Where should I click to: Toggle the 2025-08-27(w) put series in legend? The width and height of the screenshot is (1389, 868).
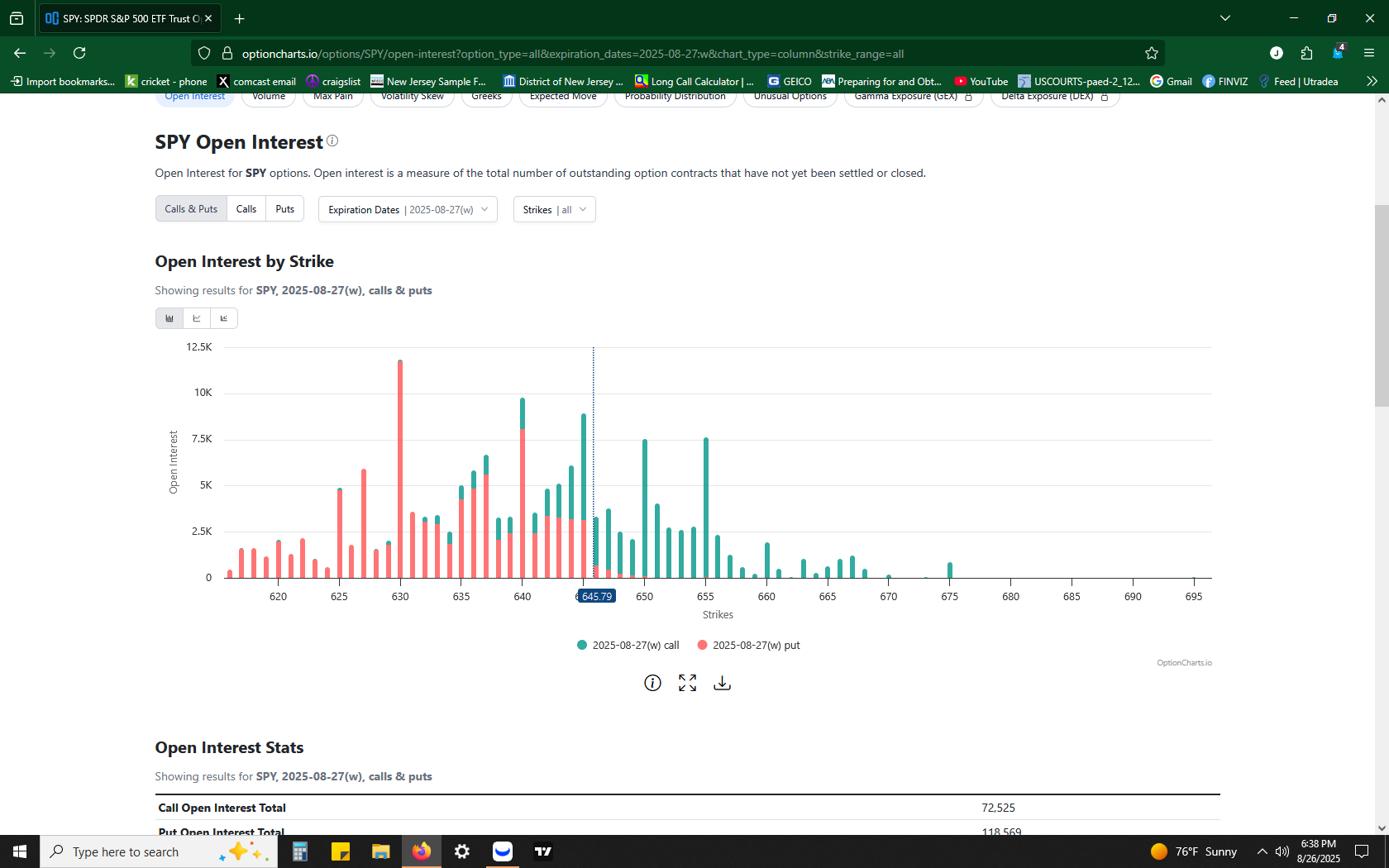pos(749,646)
